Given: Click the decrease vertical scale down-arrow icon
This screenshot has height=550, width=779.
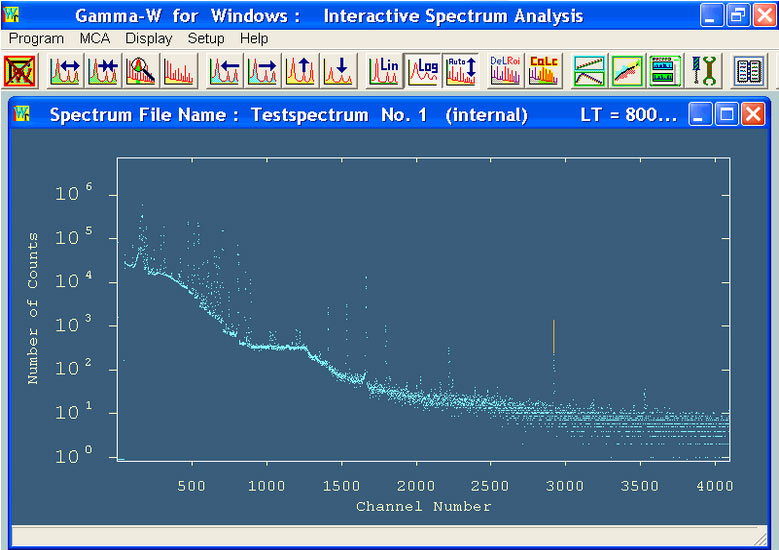Looking at the screenshot, I should click(x=339, y=71).
